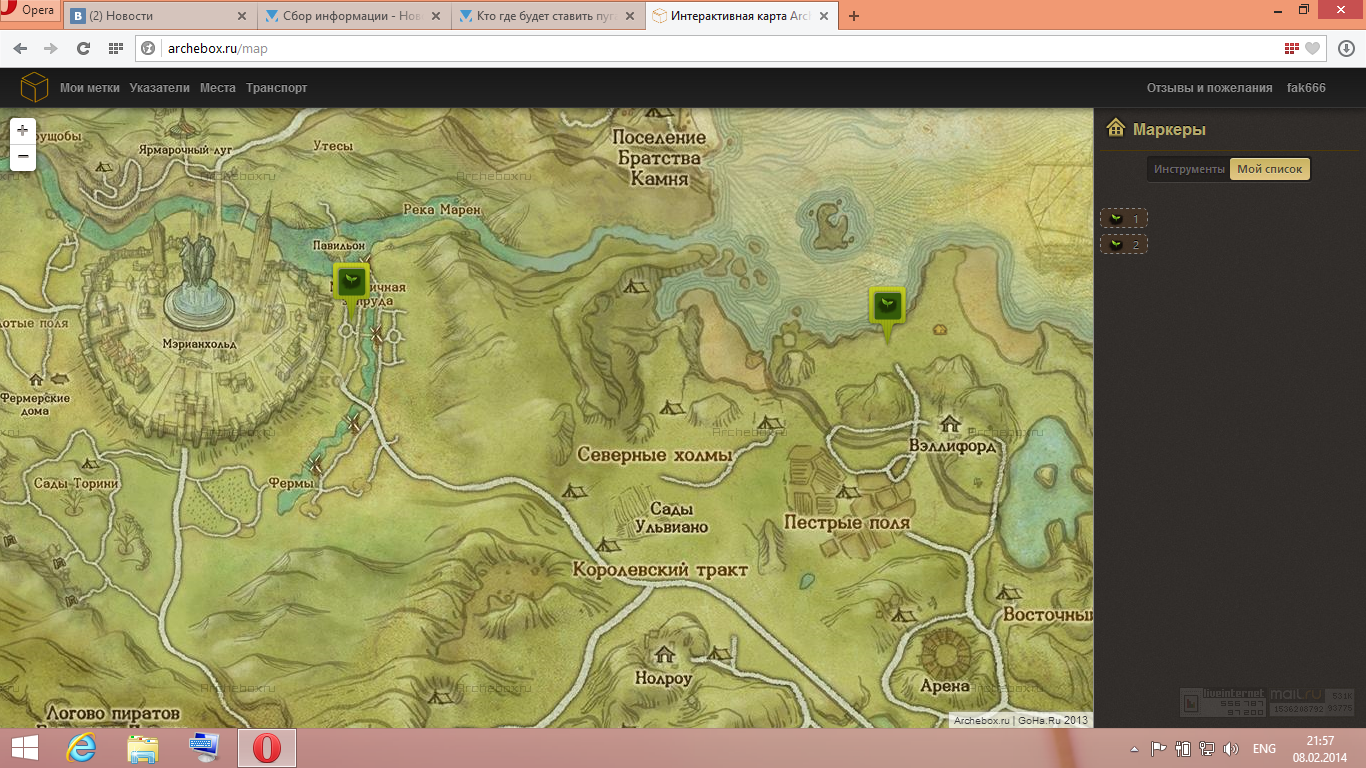
Task: Close the Сбор информации tab
Action: (435, 16)
